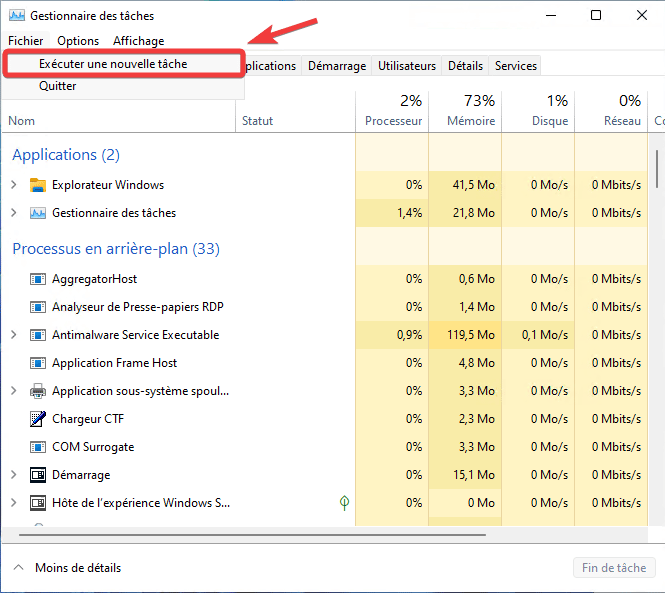Screen dimensions: 665x593
Task: Switch to the Détails tab
Action: pos(465,66)
